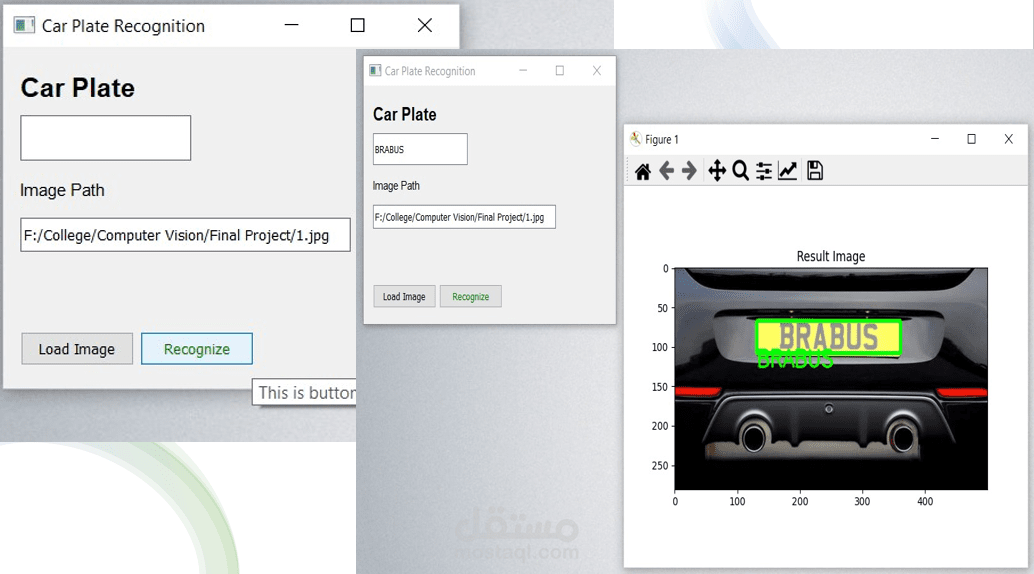The image size is (1034, 574).
Task: Maximize the small Car Plate Recognition window
Action: [x=560, y=71]
